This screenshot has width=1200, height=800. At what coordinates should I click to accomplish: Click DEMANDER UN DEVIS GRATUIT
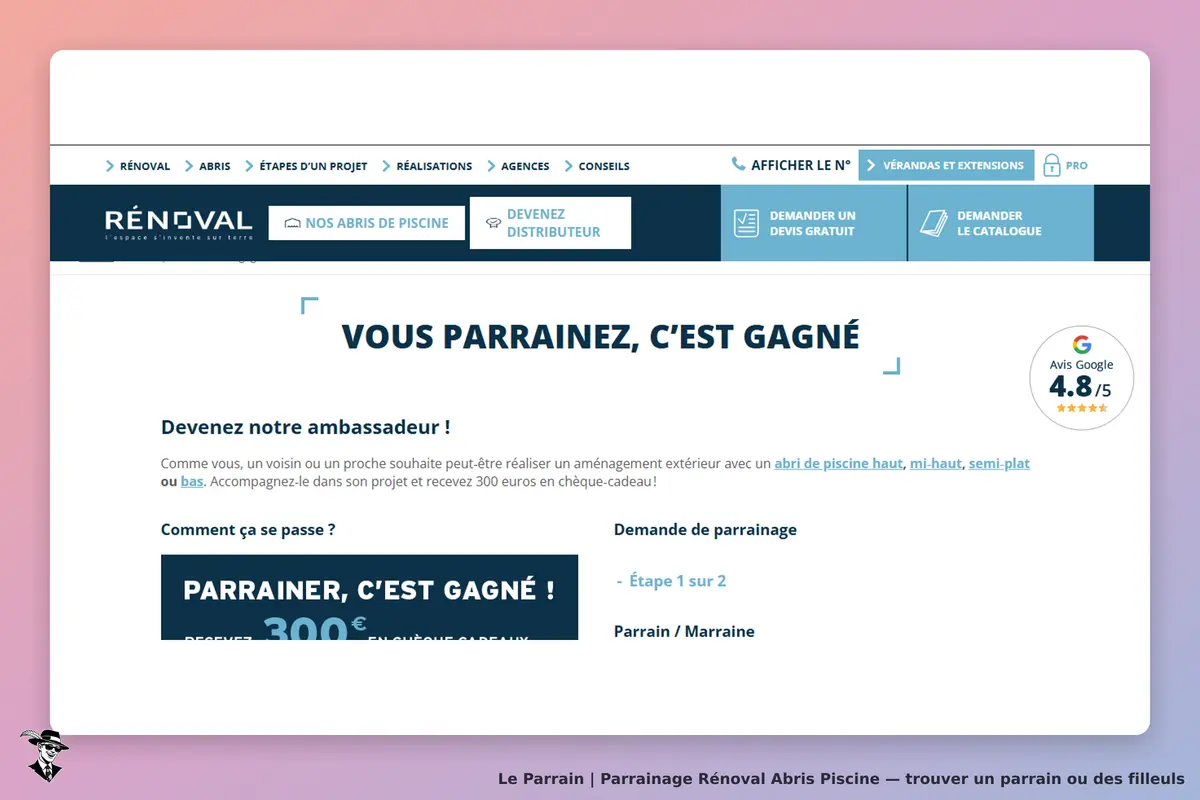click(x=813, y=223)
